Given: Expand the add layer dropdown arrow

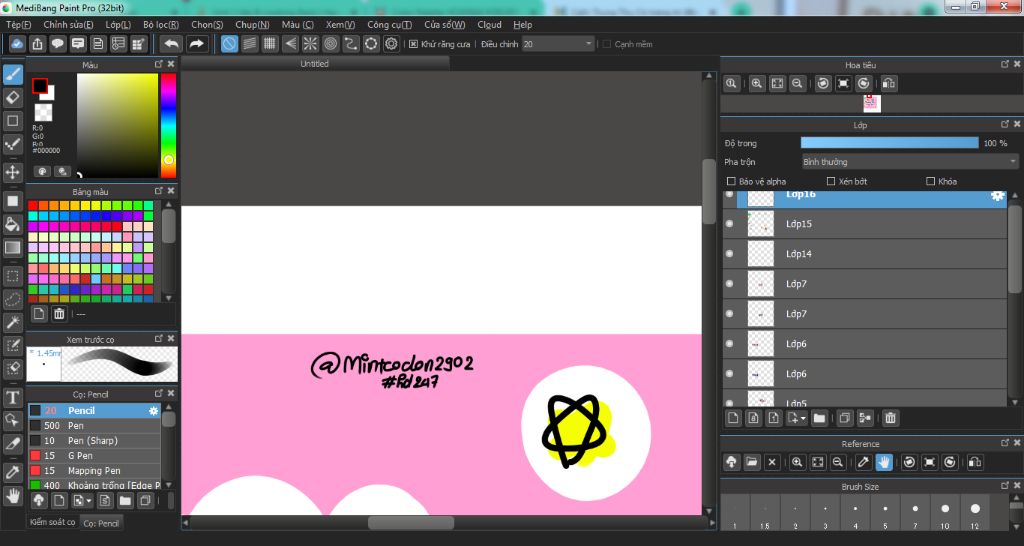Looking at the screenshot, I should tap(804, 418).
